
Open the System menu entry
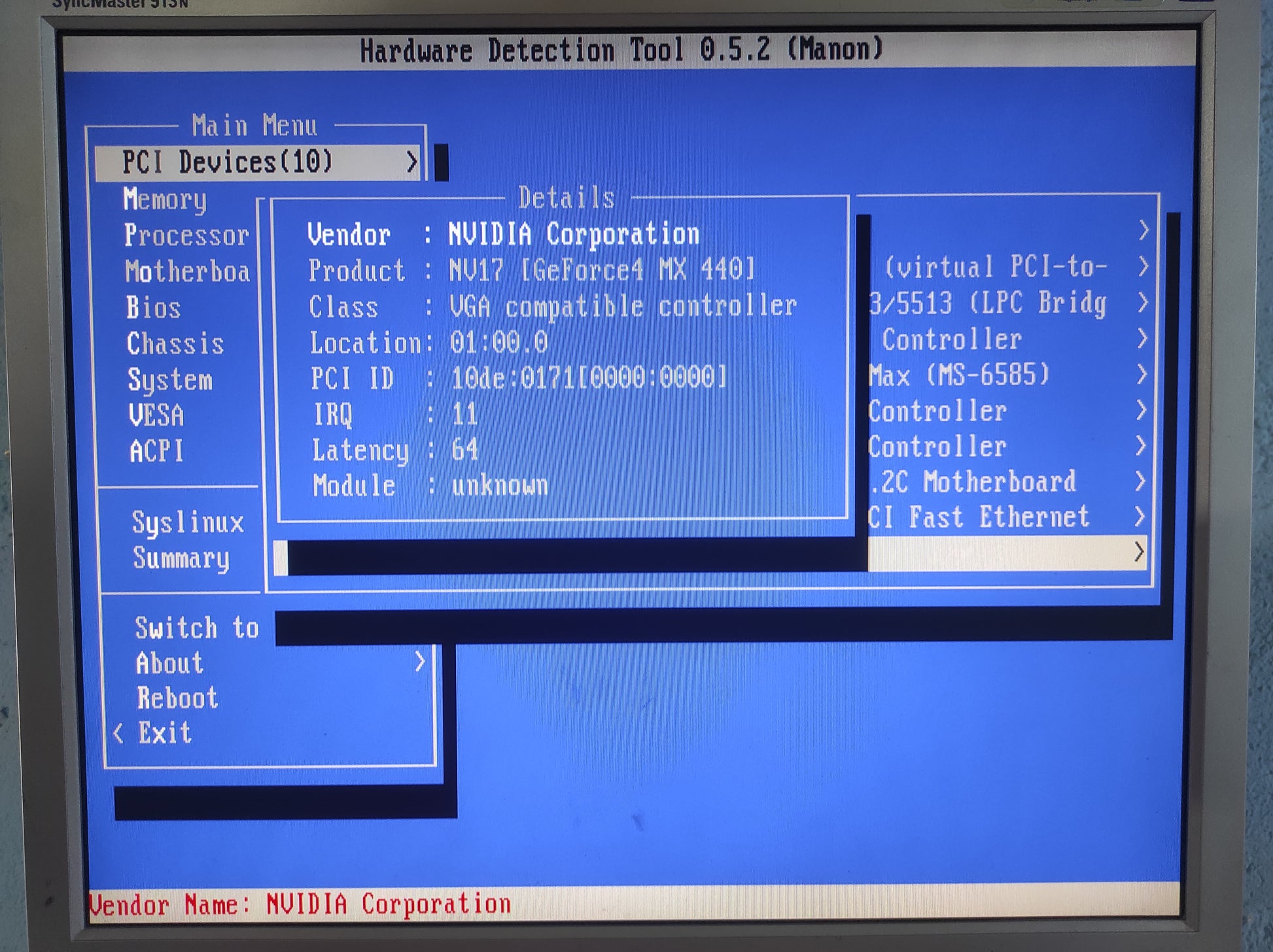[169, 380]
